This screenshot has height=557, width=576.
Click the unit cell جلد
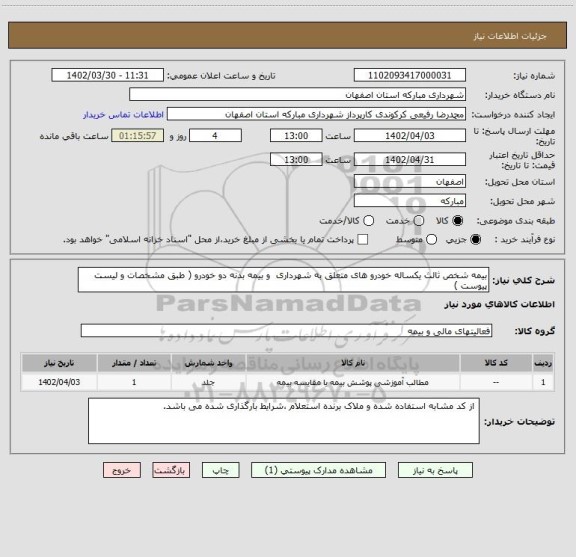[208, 382]
